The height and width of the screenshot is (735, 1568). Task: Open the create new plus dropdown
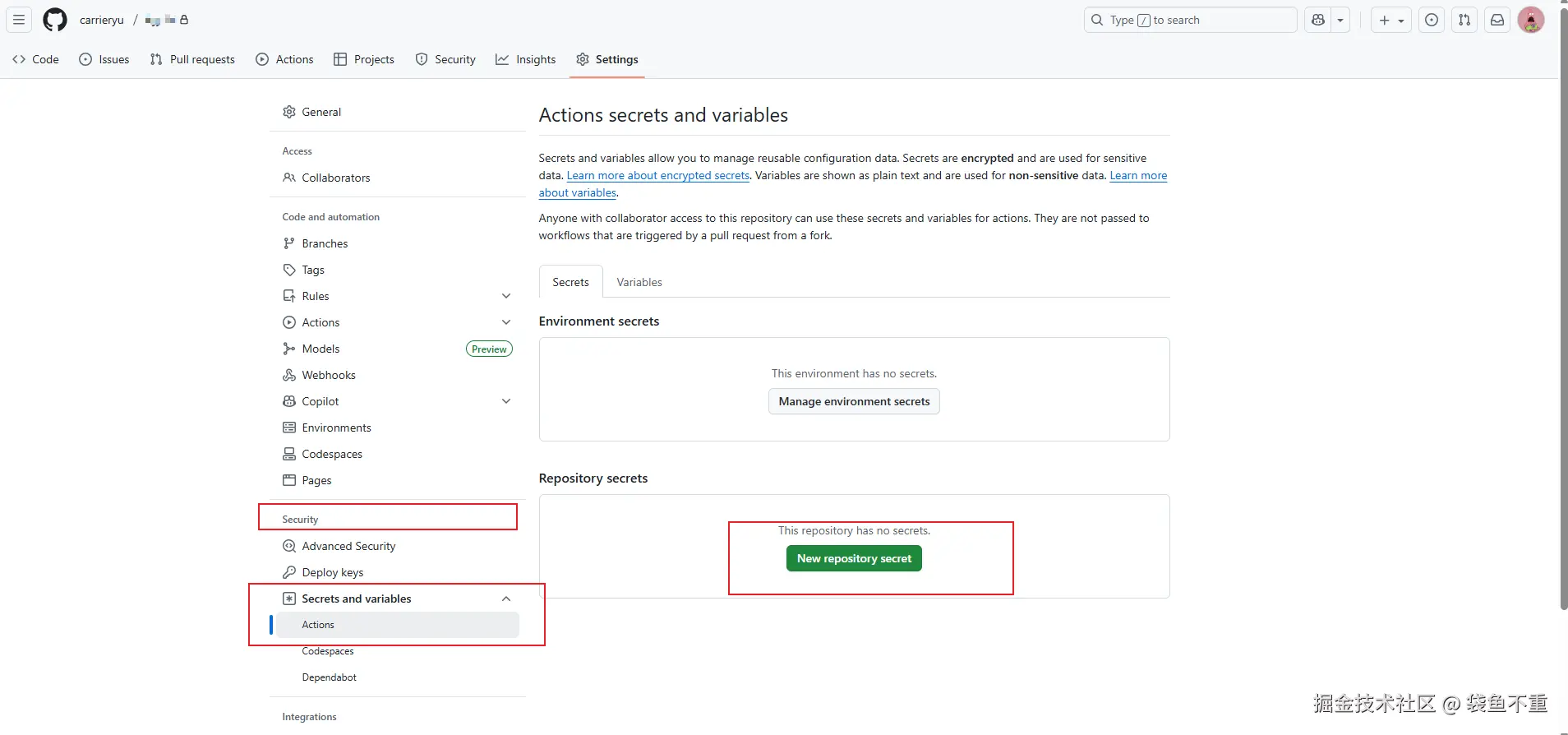coord(1390,20)
